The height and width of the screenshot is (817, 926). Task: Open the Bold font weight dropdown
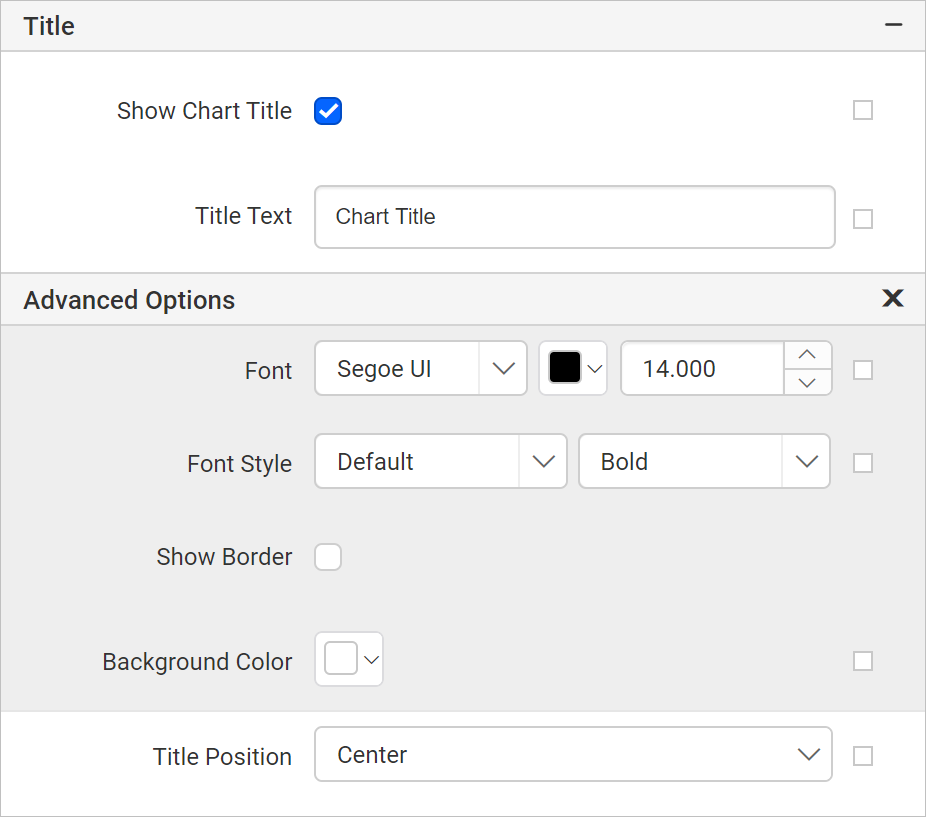[x=704, y=461]
